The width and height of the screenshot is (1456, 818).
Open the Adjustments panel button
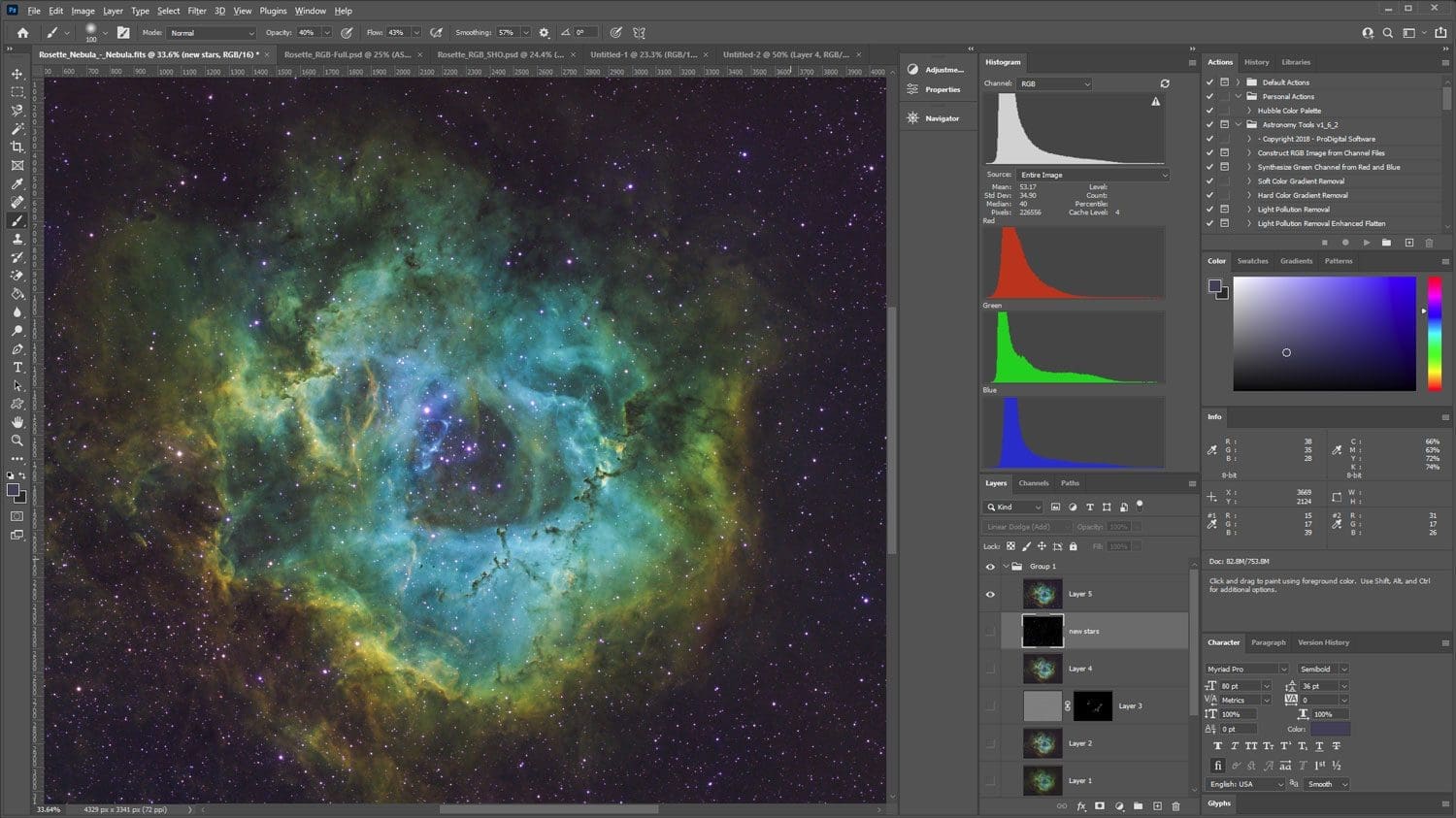coord(935,70)
